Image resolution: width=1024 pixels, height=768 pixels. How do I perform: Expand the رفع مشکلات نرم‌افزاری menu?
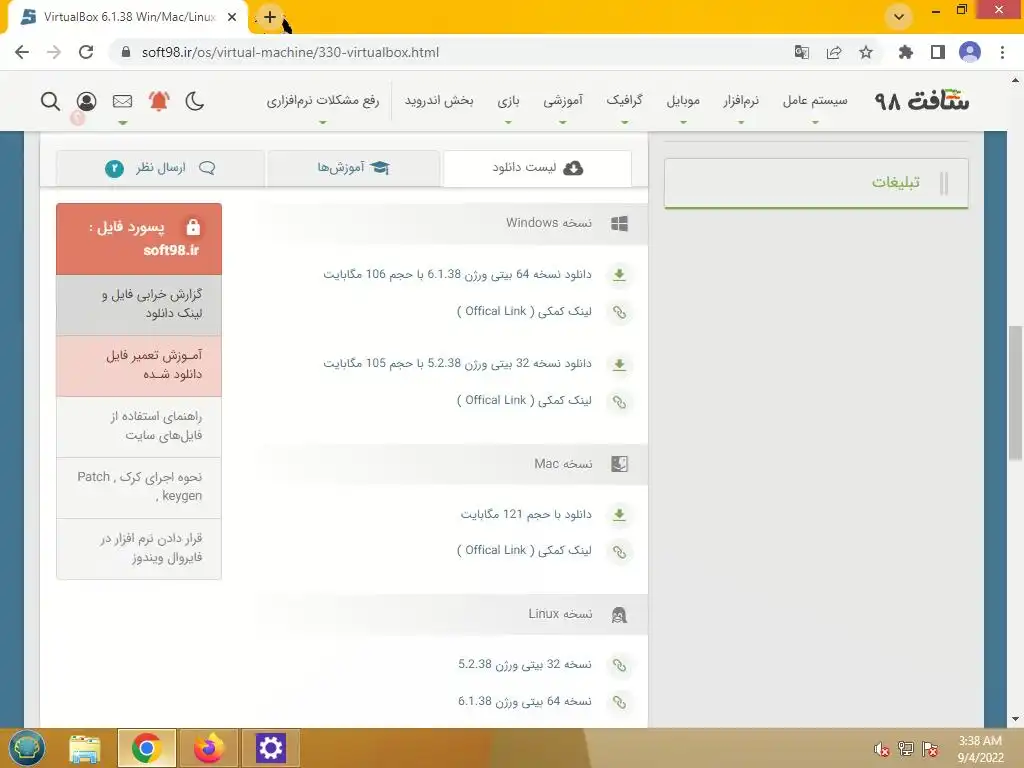(323, 101)
